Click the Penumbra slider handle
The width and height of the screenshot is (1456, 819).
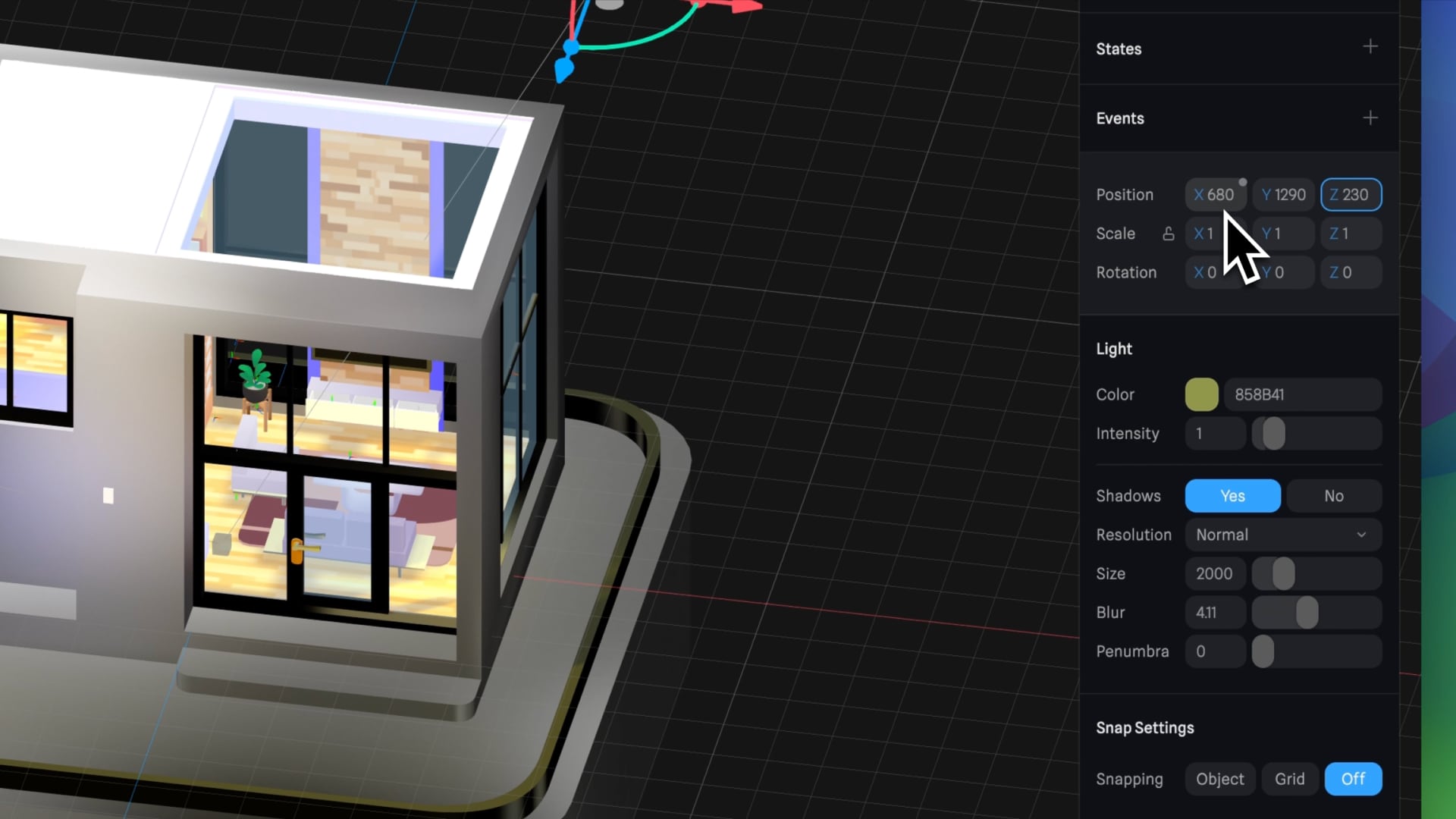pyautogui.click(x=1263, y=651)
